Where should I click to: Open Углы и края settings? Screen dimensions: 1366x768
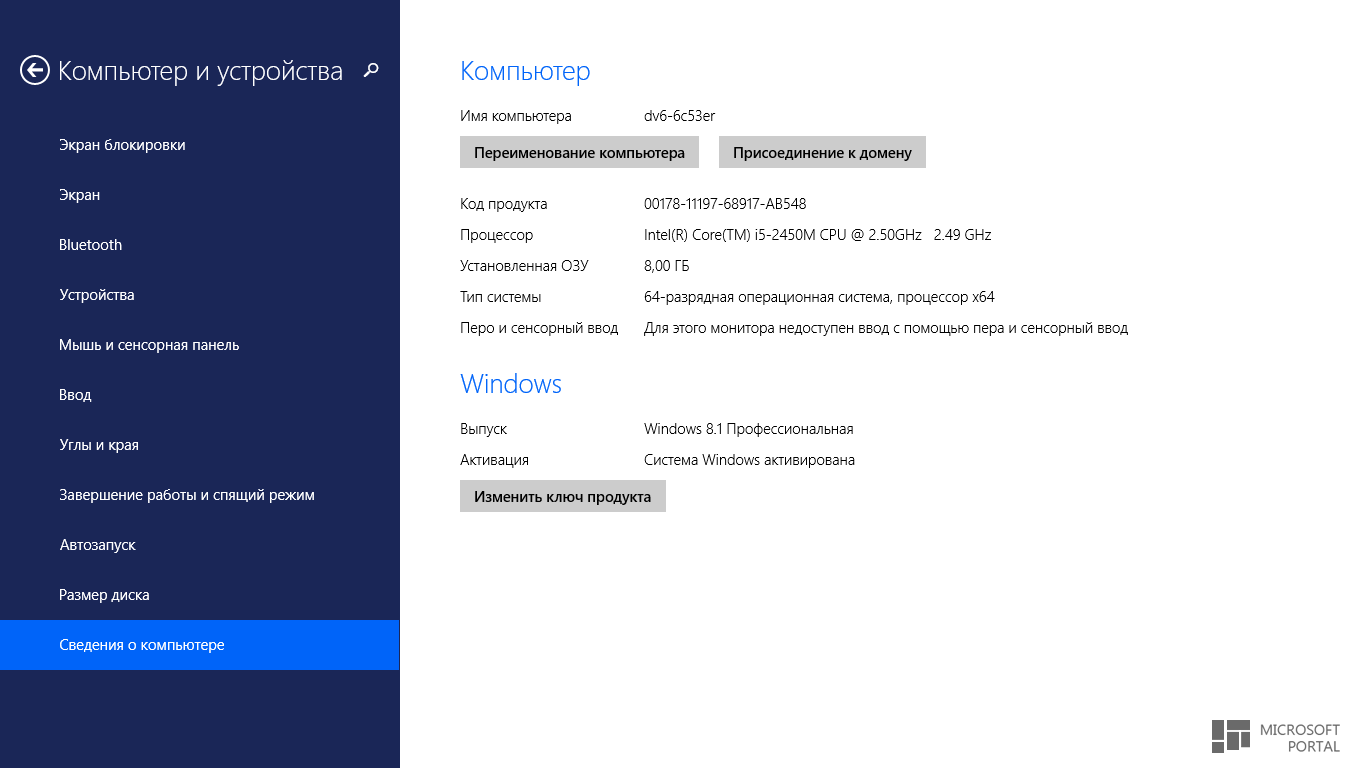point(199,445)
